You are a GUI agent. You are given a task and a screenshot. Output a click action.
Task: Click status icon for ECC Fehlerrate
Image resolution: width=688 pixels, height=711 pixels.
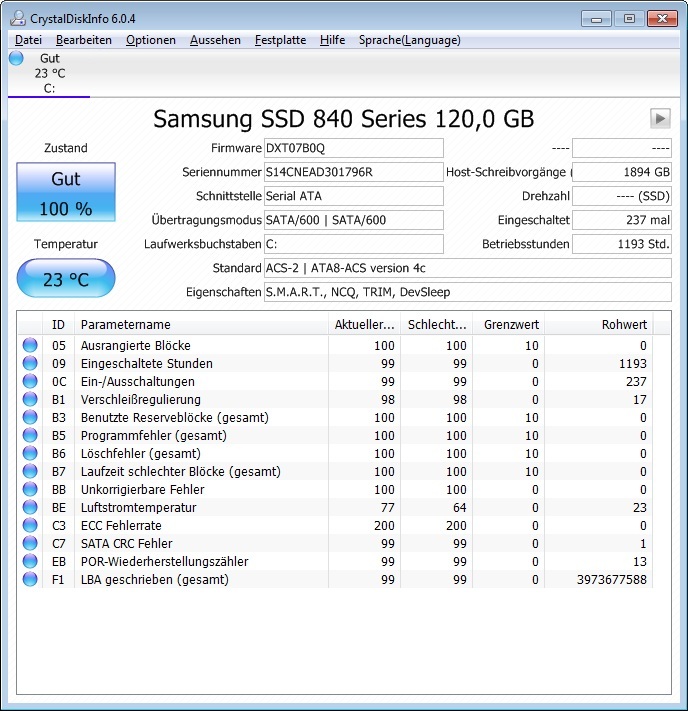point(30,525)
